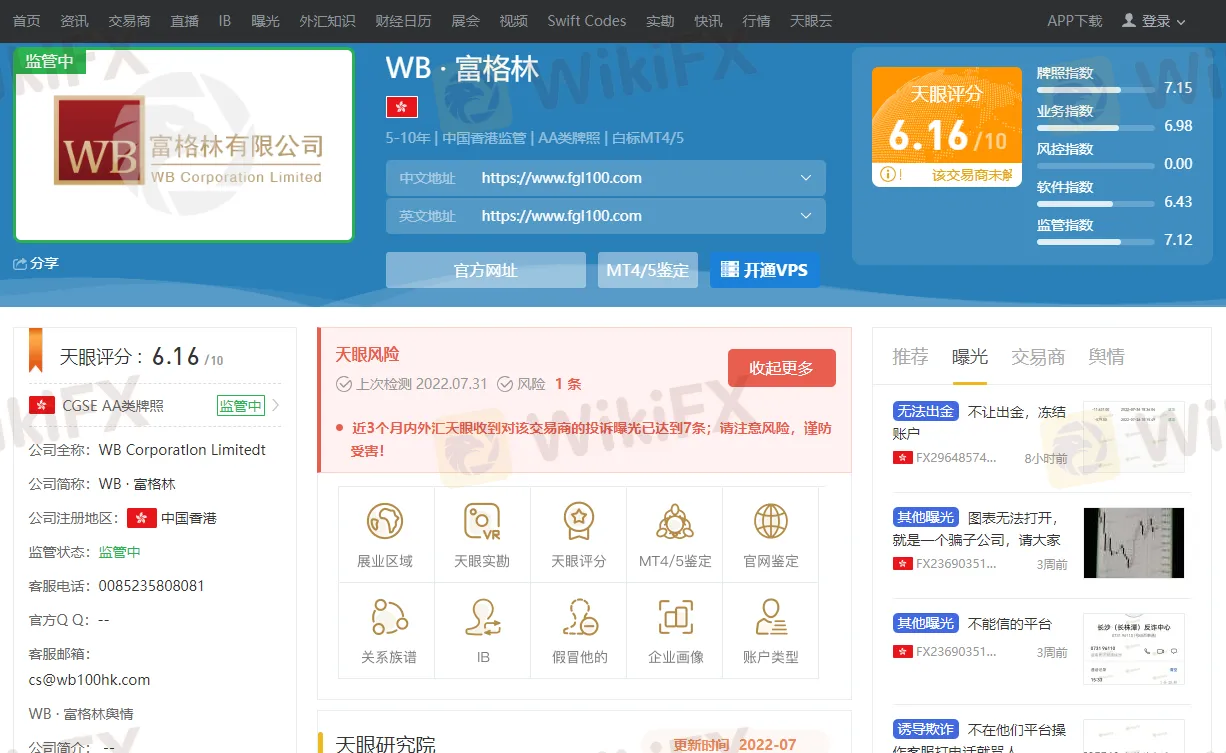1226x753 pixels.
Task: Click the 收起更多 button
Action: [782, 368]
